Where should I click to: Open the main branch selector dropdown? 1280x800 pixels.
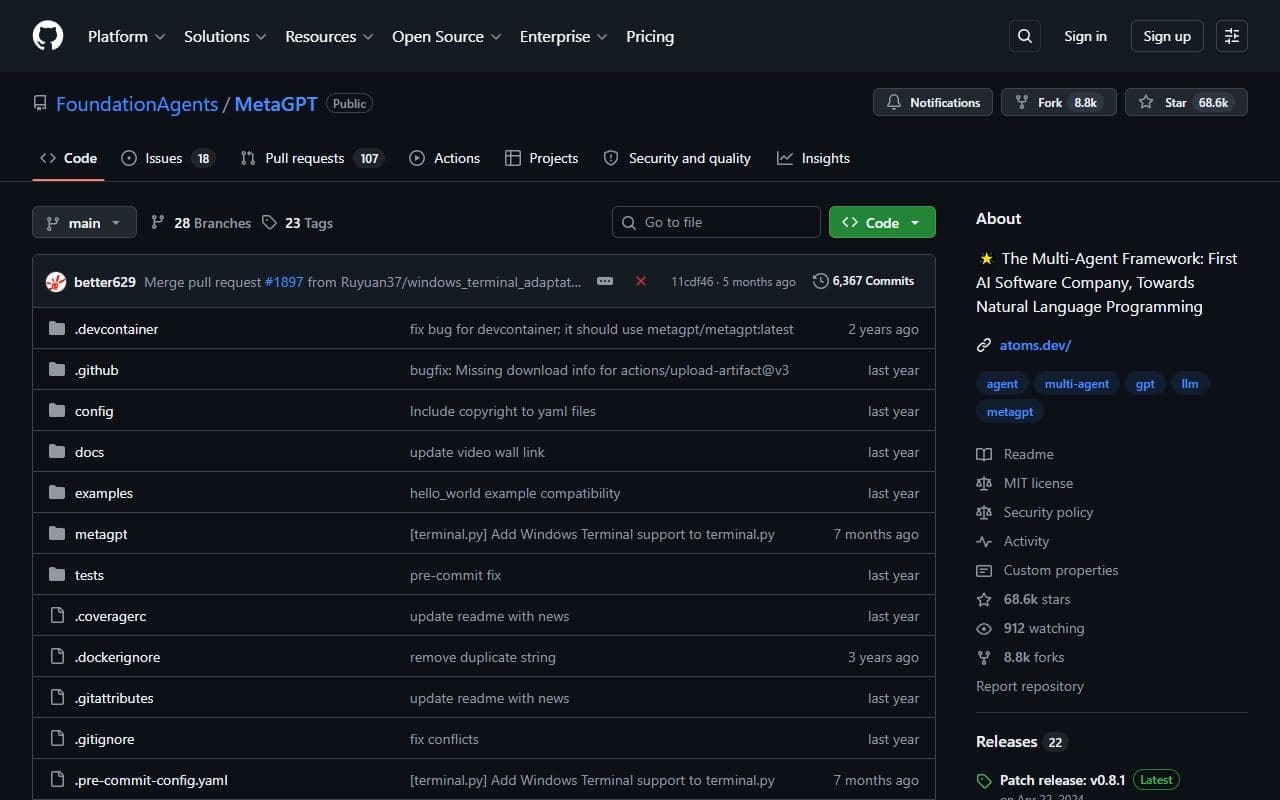click(x=84, y=222)
